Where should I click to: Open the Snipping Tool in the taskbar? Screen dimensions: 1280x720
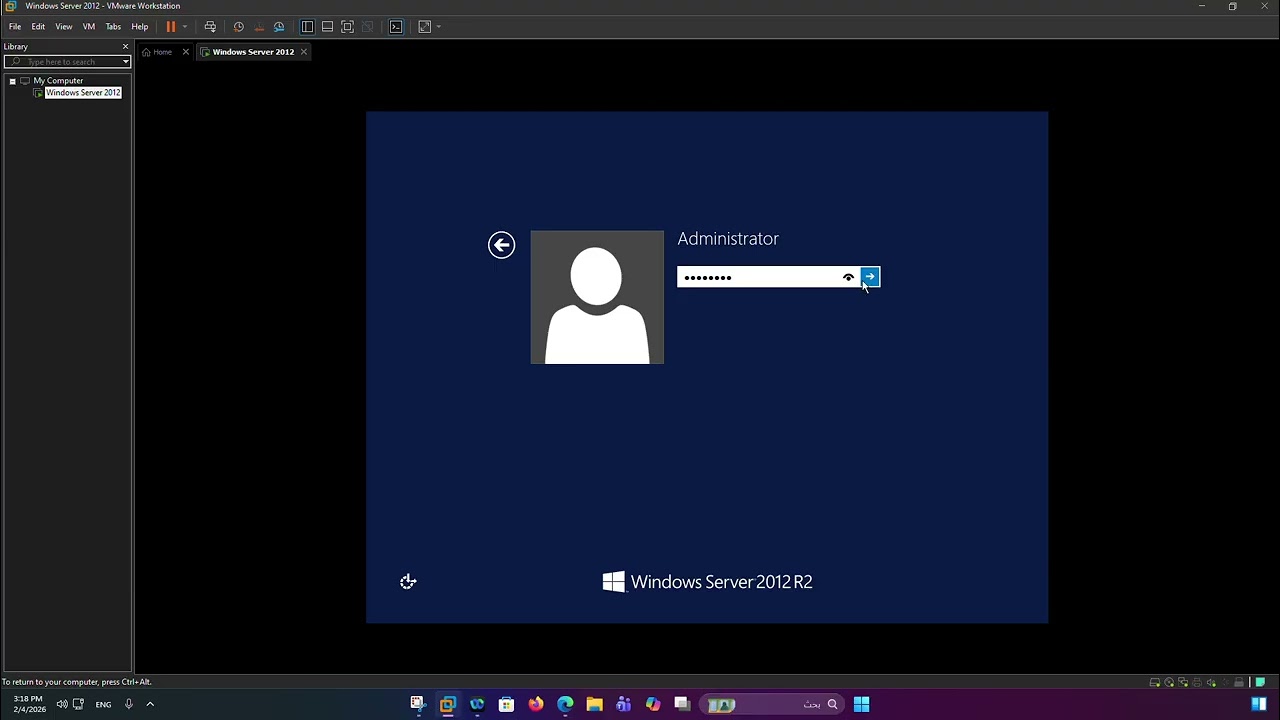pos(418,704)
